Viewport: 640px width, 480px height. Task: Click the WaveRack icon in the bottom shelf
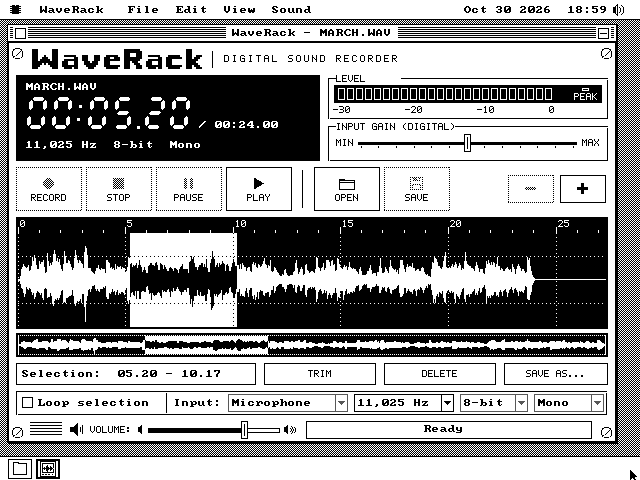pyautogui.click(x=48, y=469)
